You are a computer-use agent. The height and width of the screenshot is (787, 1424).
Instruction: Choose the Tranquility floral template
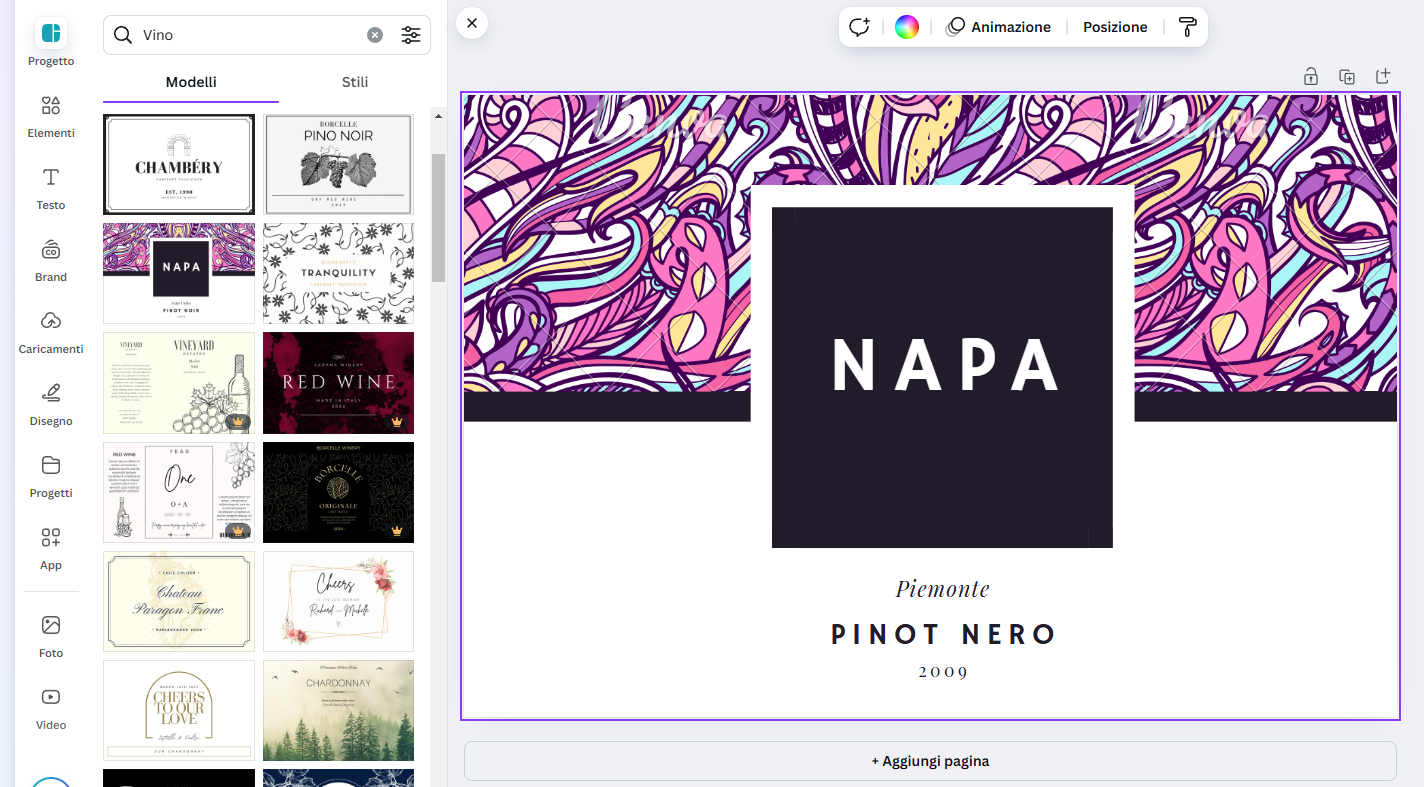(338, 273)
